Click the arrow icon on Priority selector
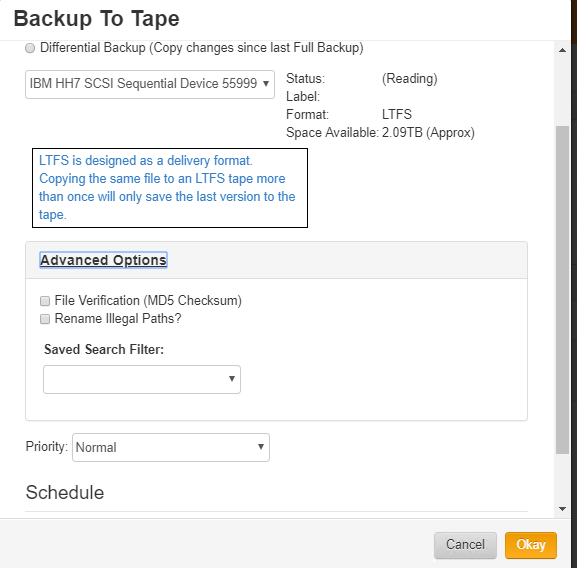 coord(261,447)
